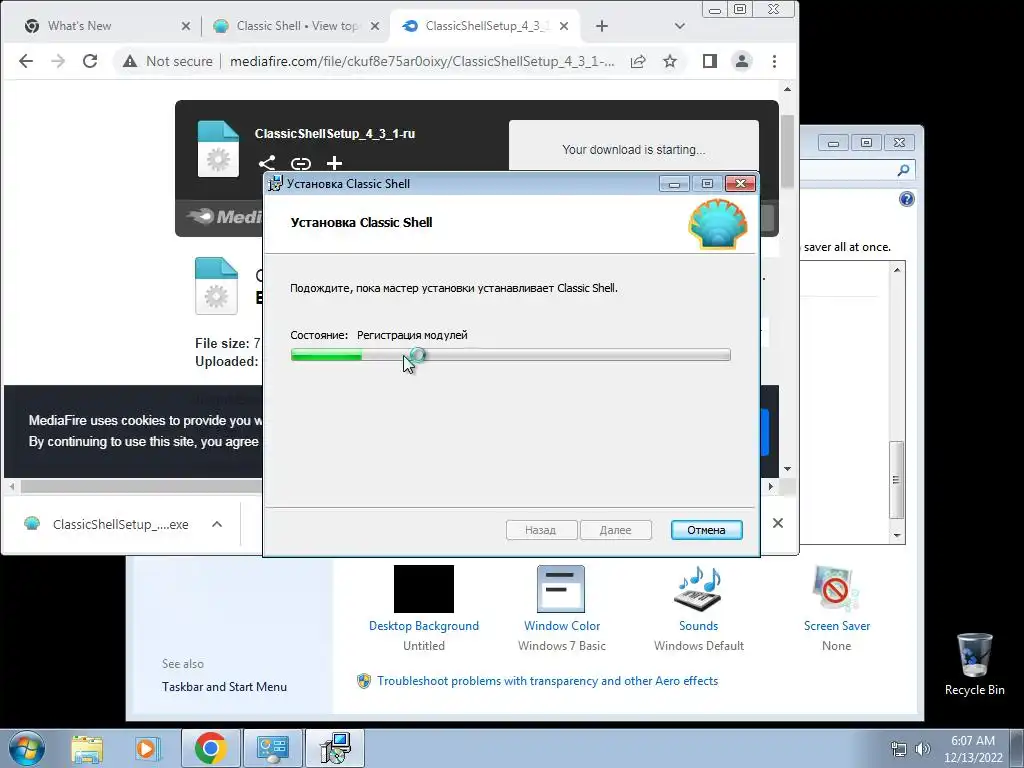This screenshot has width=1024, height=768.
Task: Click the volume speaker tray icon
Action: (923, 749)
